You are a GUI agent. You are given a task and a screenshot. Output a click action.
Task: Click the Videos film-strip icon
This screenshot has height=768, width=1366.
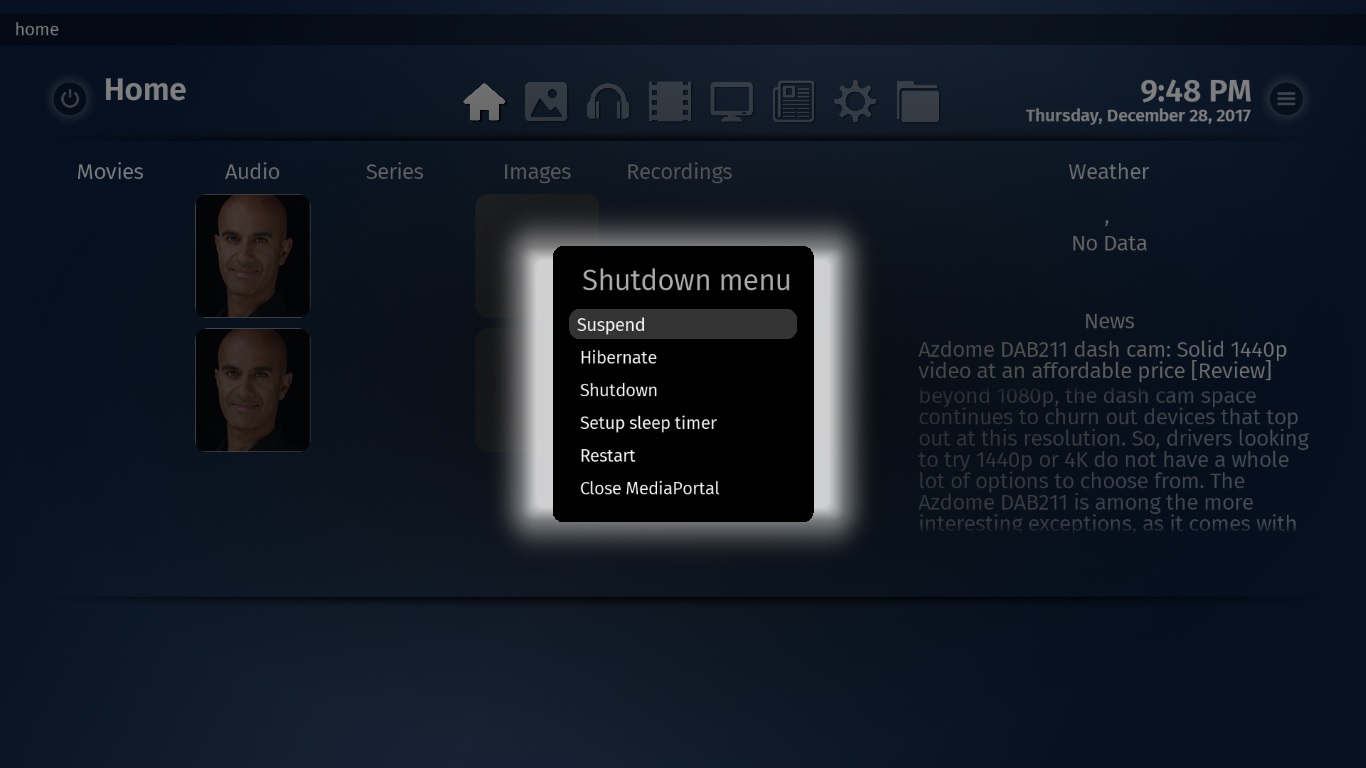tap(670, 101)
